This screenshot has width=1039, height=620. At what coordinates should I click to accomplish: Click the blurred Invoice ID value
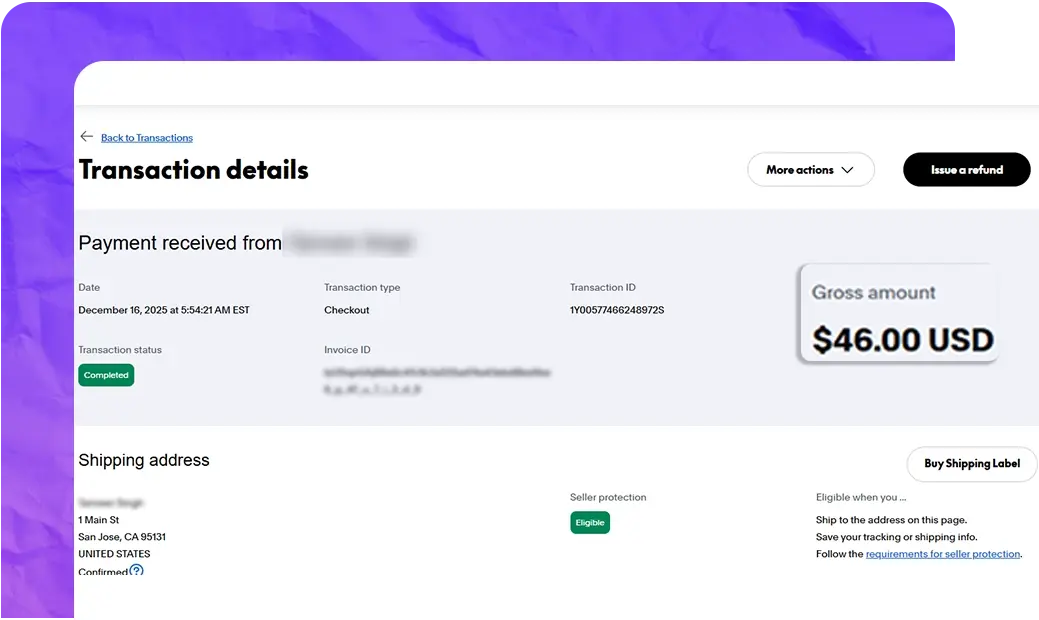click(x=436, y=380)
